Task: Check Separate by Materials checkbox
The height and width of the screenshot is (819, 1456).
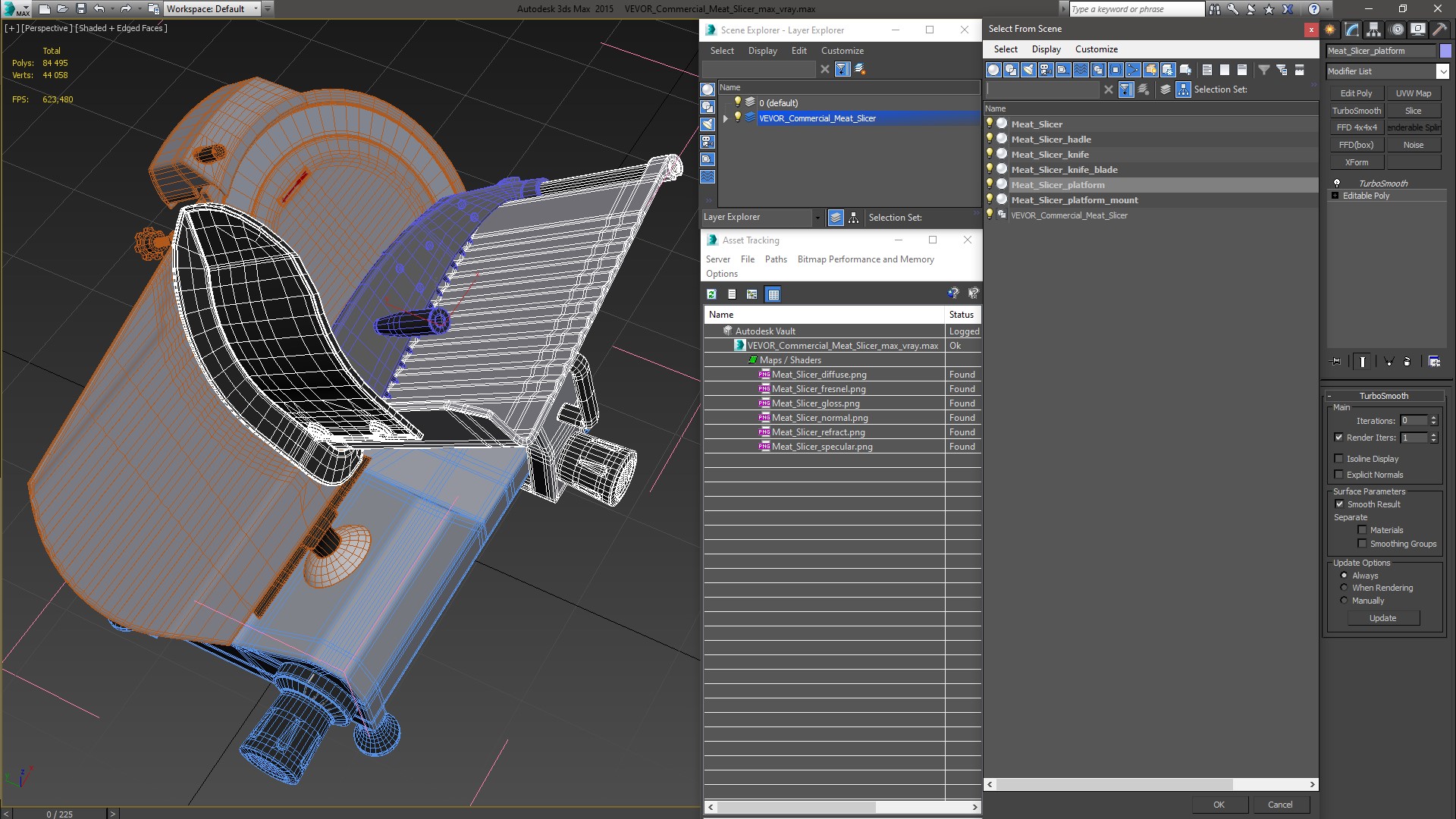Action: [1362, 530]
